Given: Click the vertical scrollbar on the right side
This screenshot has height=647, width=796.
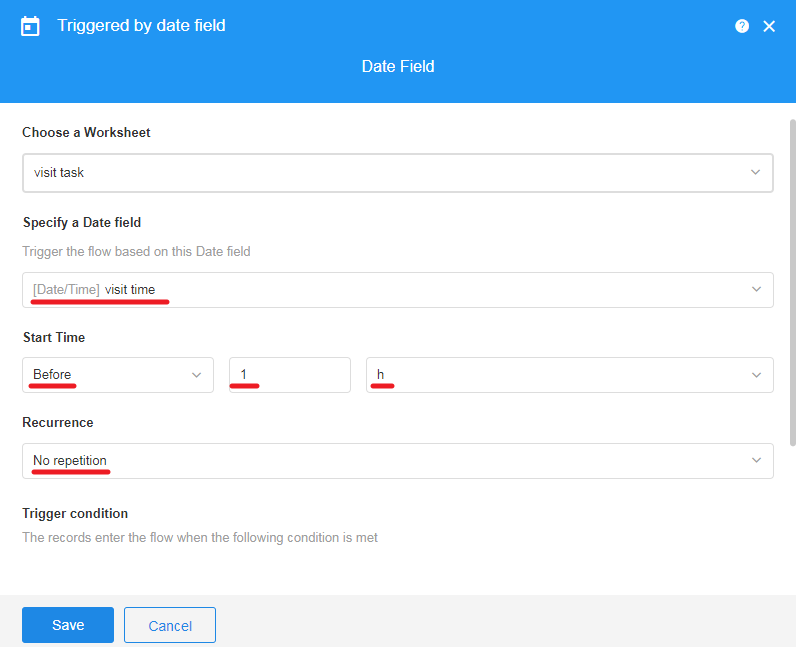Looking at the screenshot, I should [x=792, y=280].
